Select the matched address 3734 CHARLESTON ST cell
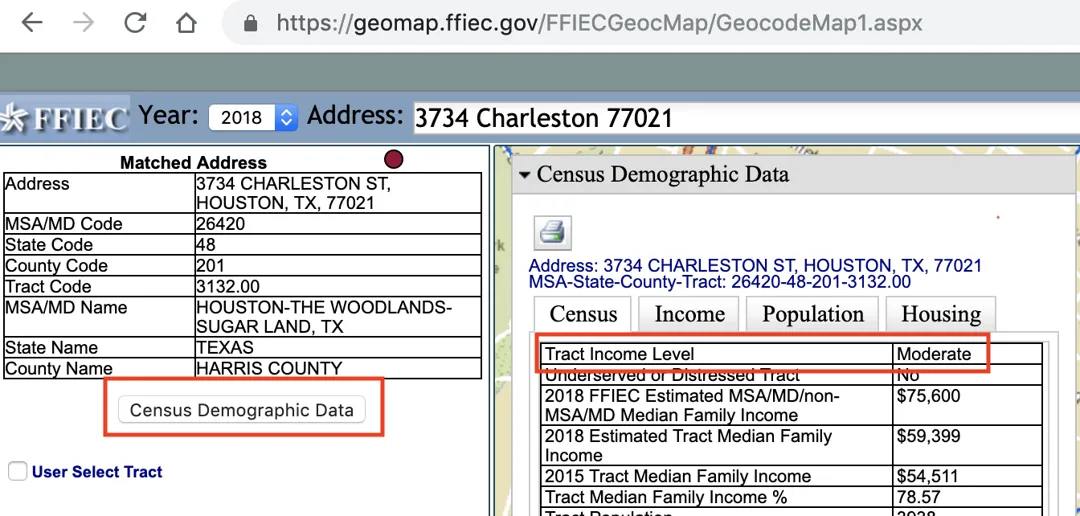Image resolution: width=1080 pixels, height=516 pixels. pyautogui.click(x=338, y=194)
